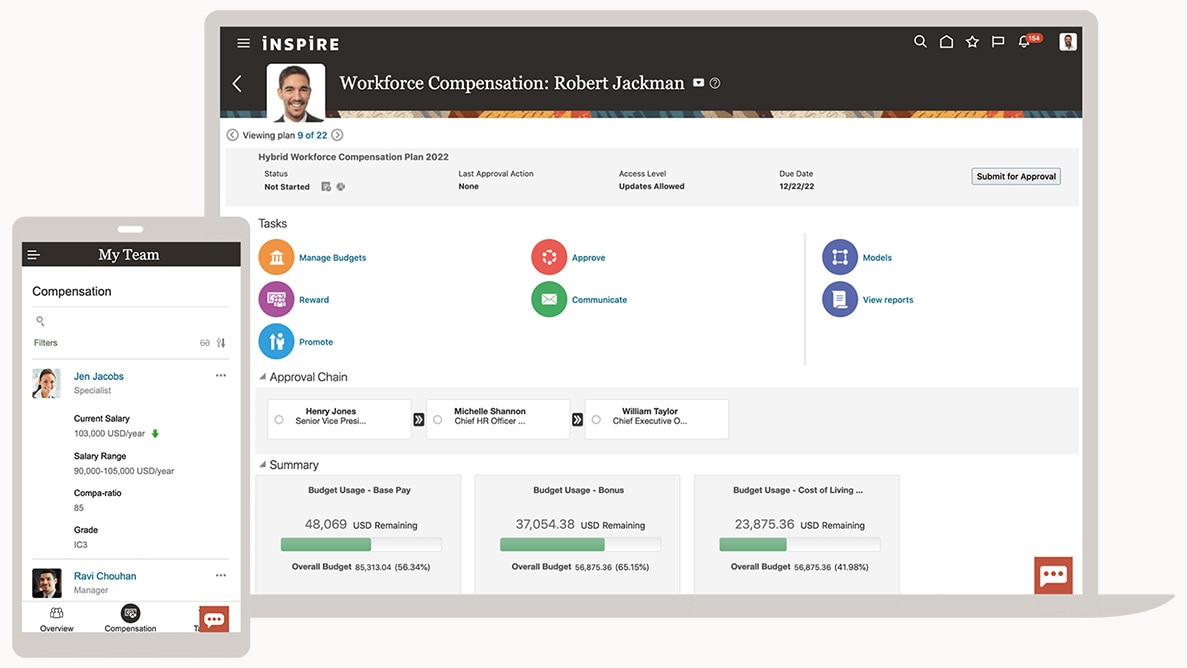Select Michelle Shannon radio button
The width and height of the screenshot is (1187, 668).
pyautogui.click(x=438, y=420)
